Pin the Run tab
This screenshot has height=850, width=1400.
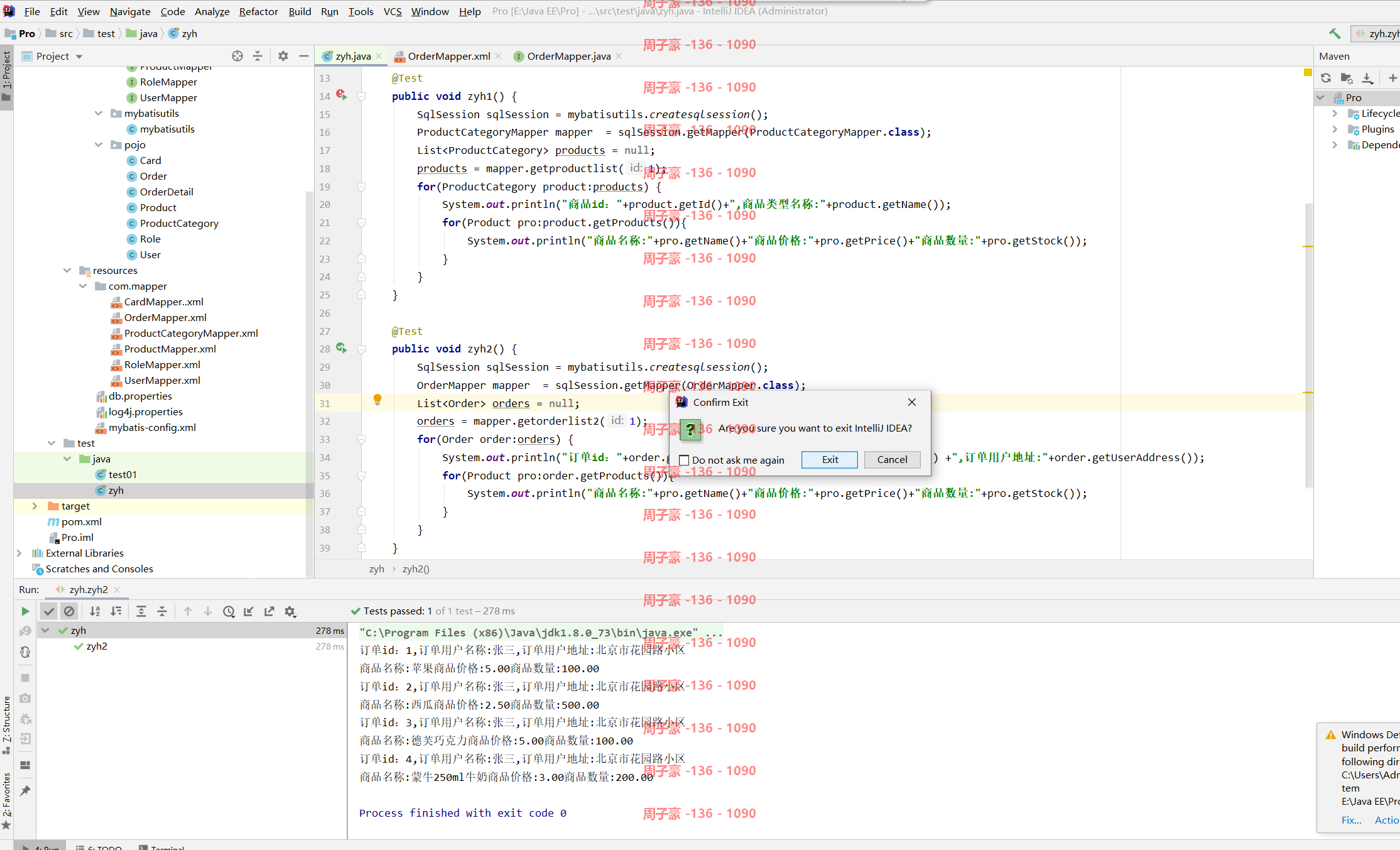pyautogui.click(x=25, y=791)
